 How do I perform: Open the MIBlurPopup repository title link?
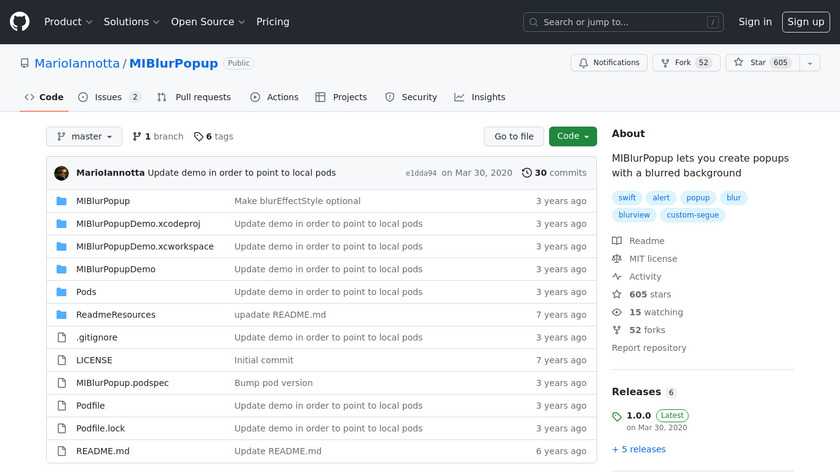coord(174,63)
